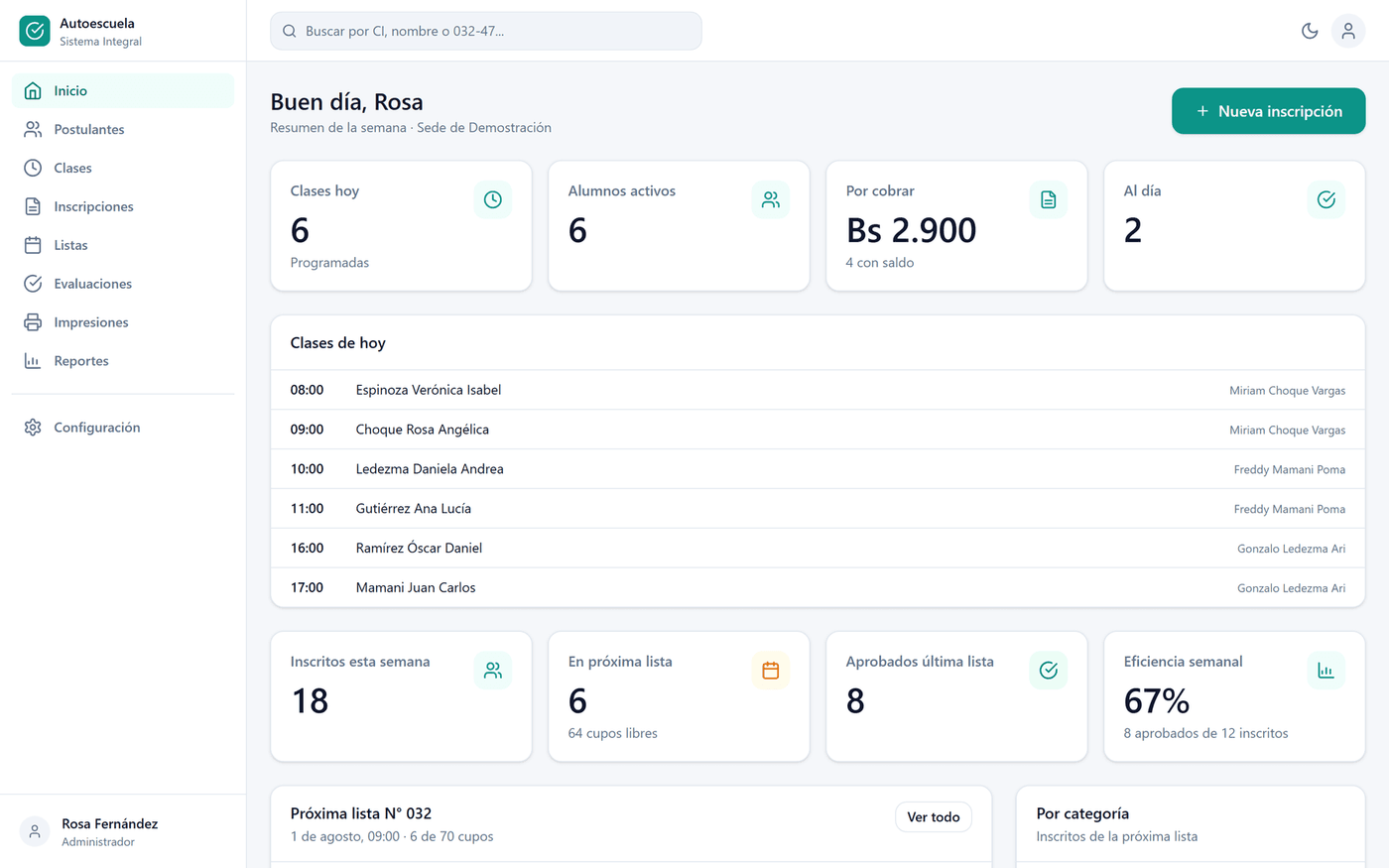Navigate to Inscripciones in the sidebar

tap(123, 206)
